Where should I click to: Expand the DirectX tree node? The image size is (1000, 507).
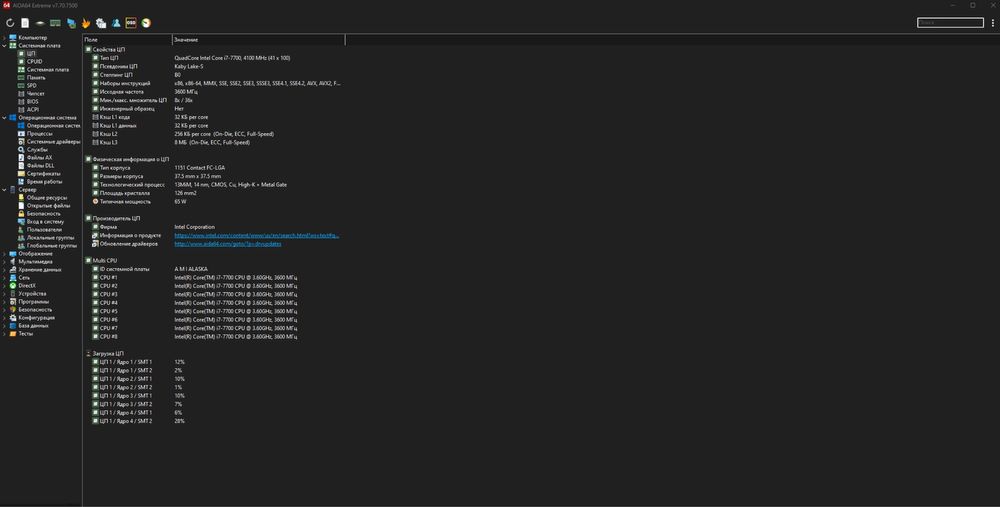(4, 286)
